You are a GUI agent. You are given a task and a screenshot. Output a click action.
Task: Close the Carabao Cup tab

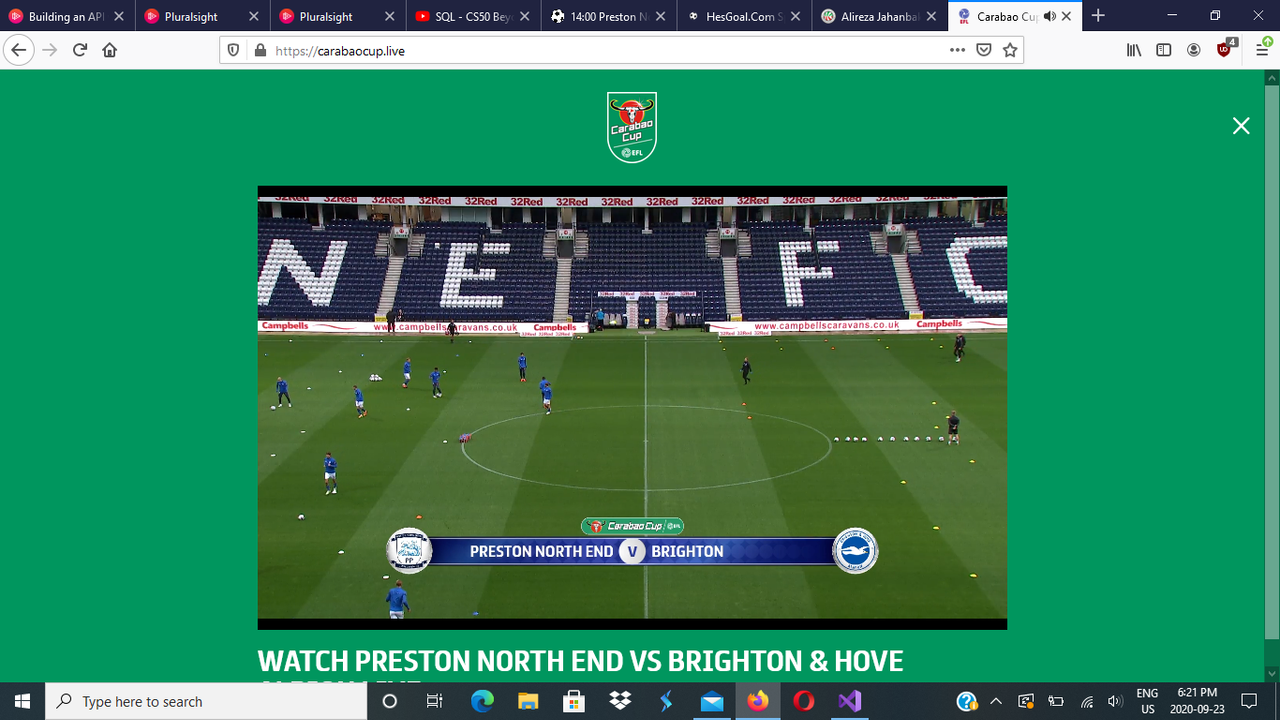tap(1066, 16)
